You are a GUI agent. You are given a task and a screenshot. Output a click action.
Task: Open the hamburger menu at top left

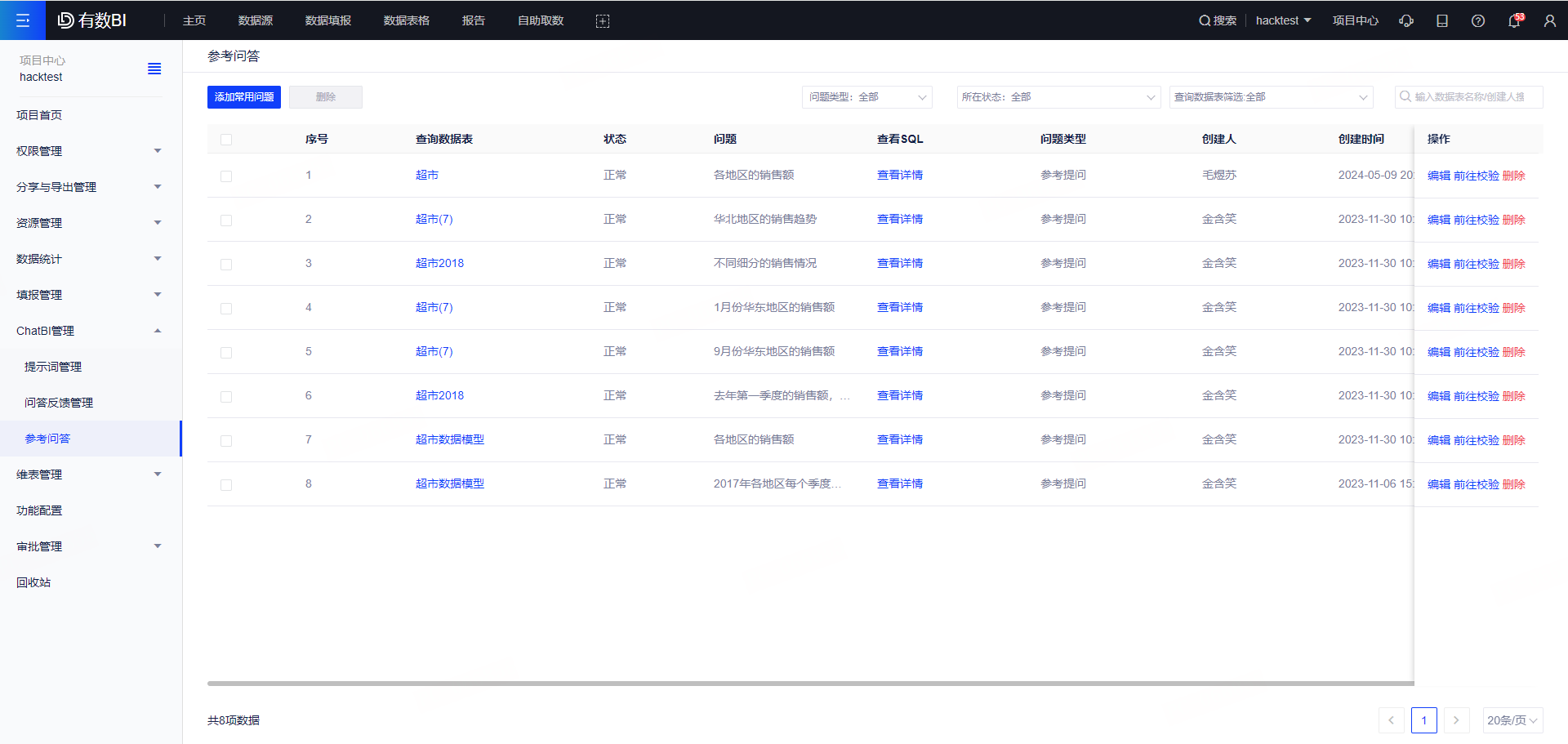[23, 20]
